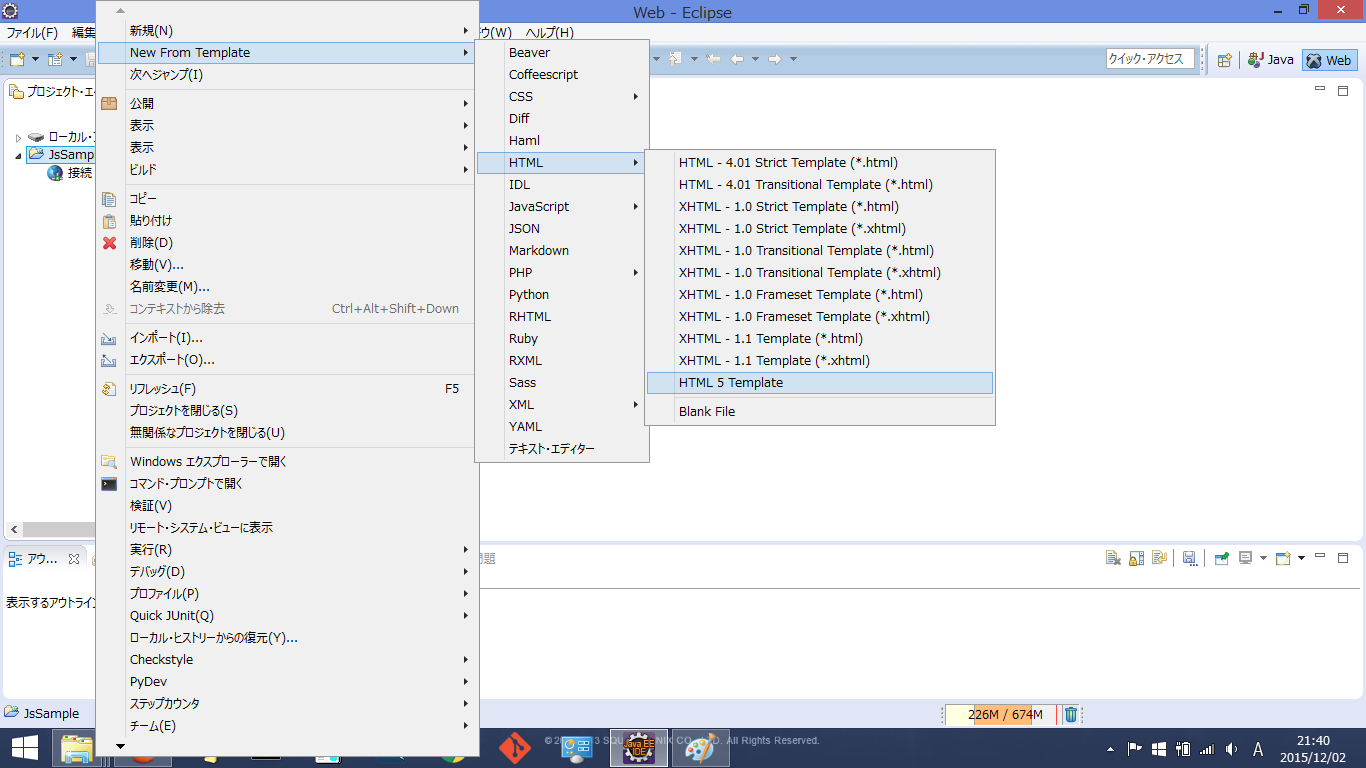
Task: Expand the JavaScript template submenu
Action: pyautogui.click(x=562, y=206)
